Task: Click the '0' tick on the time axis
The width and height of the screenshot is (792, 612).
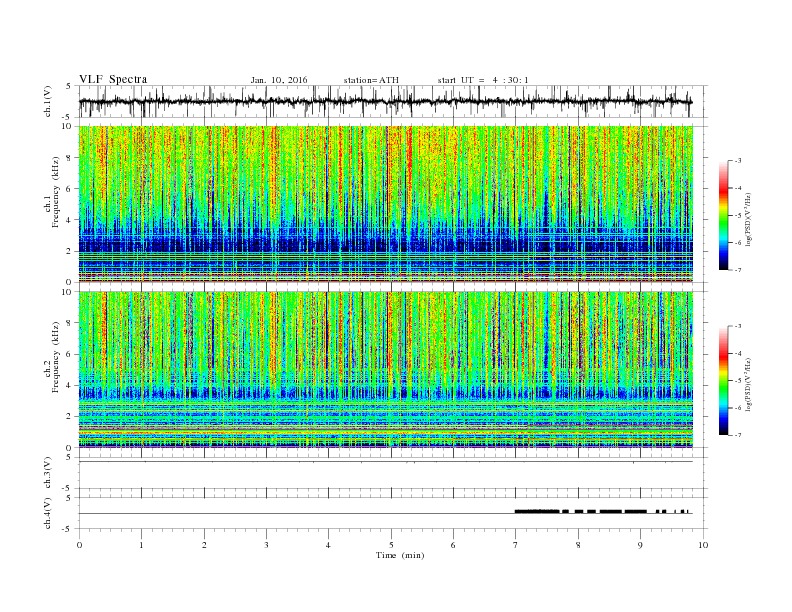Action: point(79,545)
